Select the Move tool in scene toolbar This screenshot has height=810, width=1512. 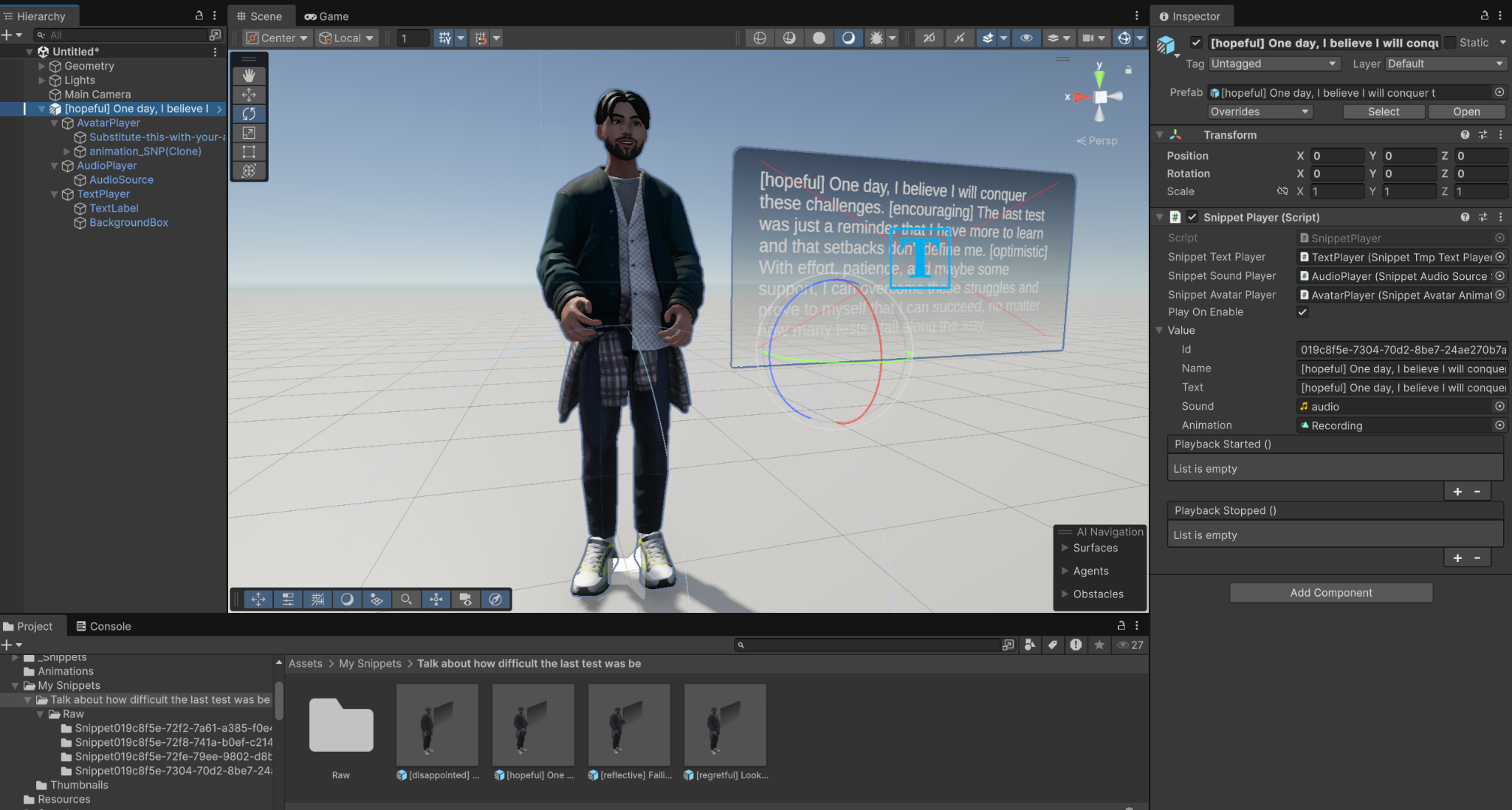pos(249,95)
